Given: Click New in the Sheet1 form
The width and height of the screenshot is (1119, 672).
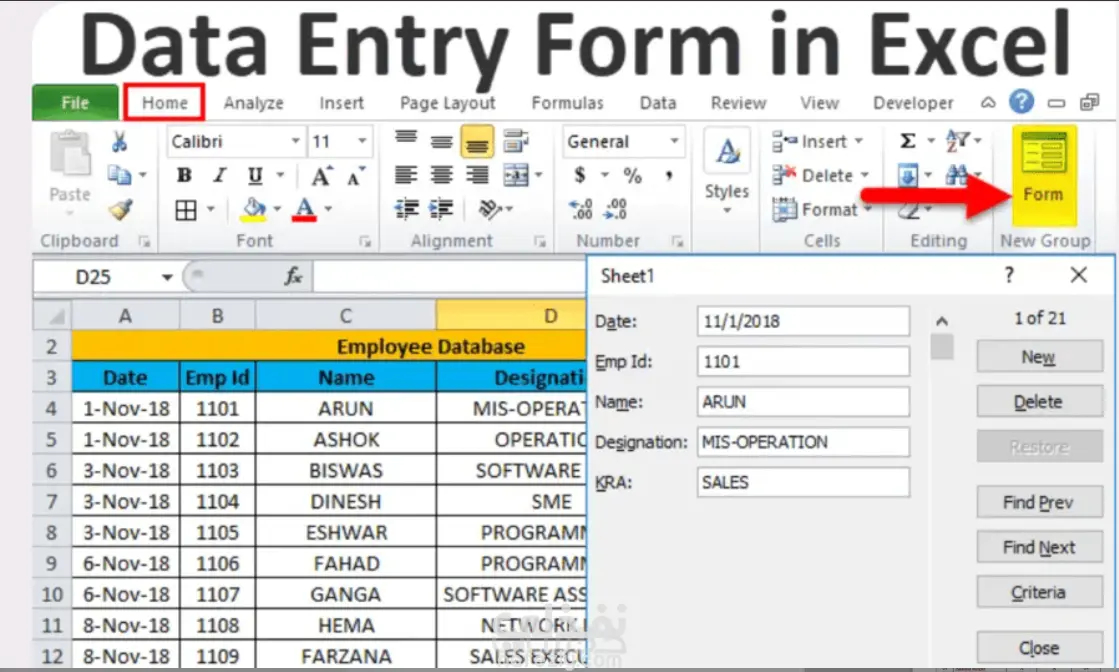Looking at the screenshot, I should (x=1039, y=357).
